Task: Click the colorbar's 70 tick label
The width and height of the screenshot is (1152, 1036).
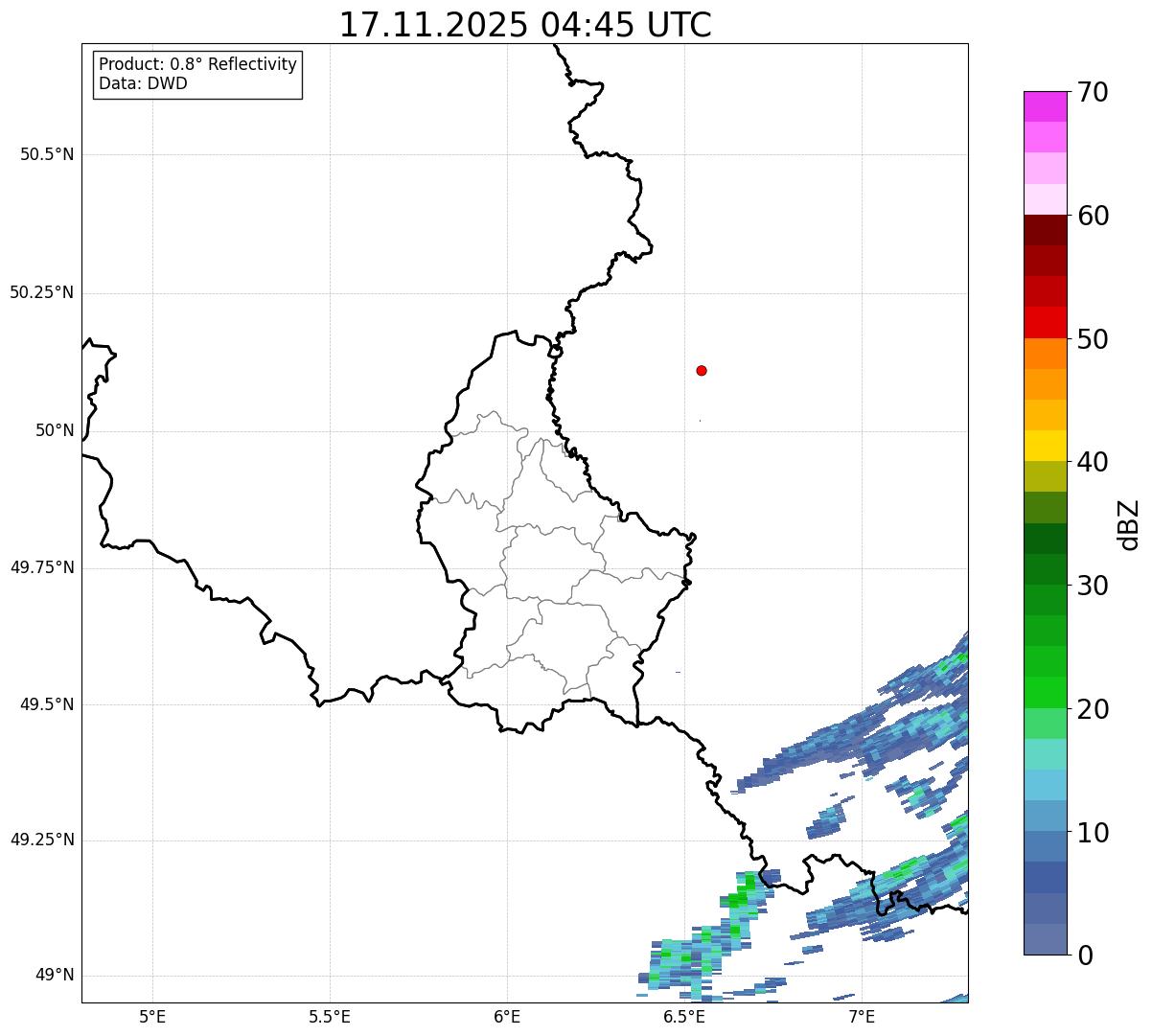Action: click(x=1093, y=92)
